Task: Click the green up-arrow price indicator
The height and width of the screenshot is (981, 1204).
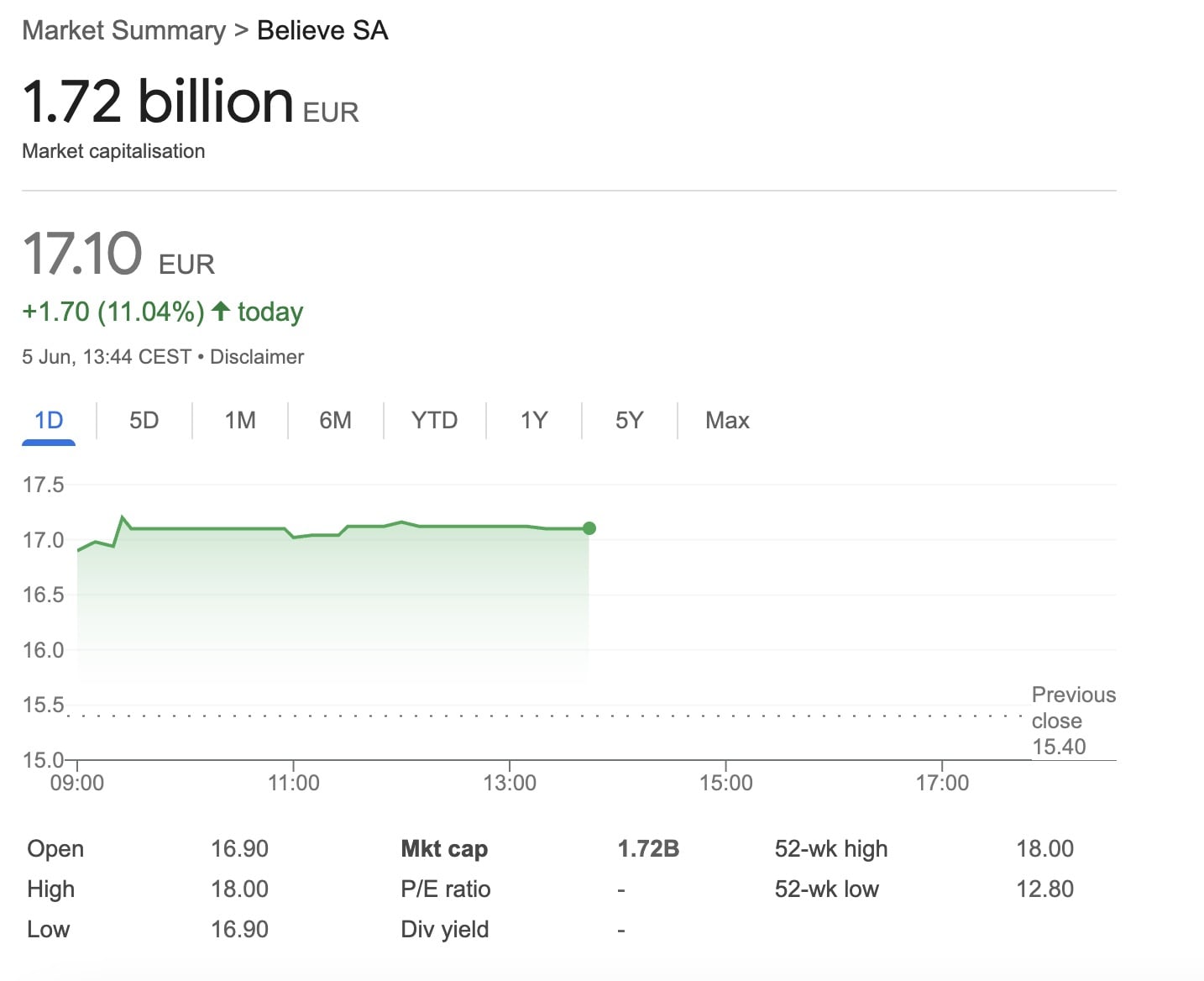Action: click(221, 312)
